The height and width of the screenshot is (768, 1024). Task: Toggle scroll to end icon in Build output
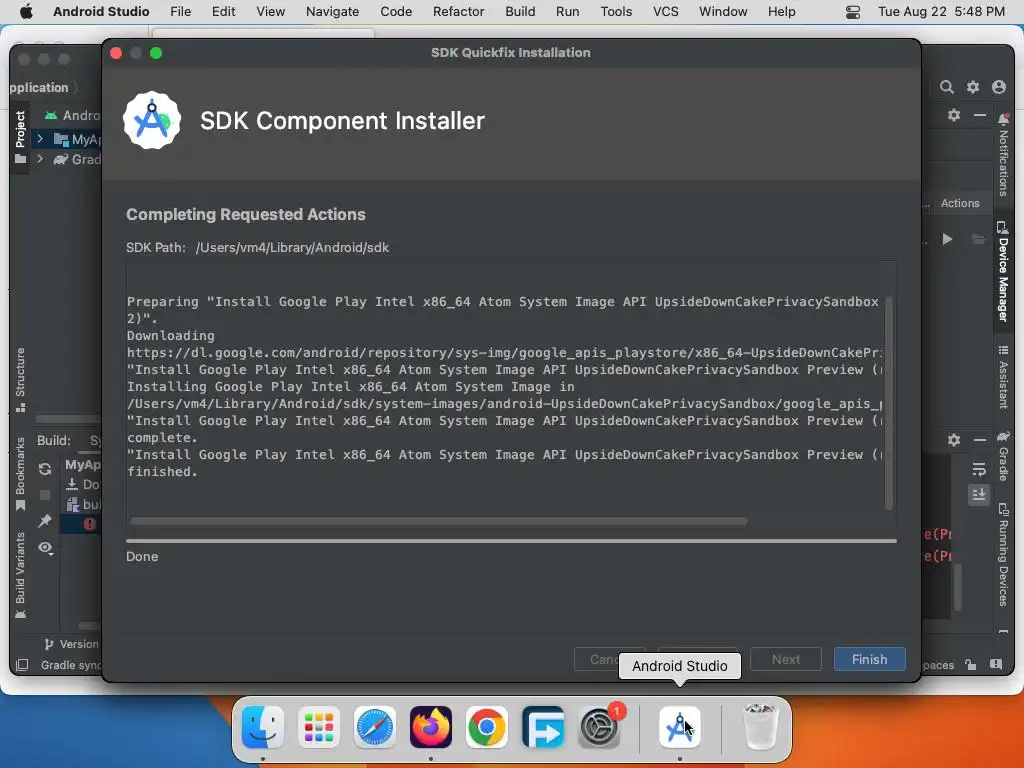click(x=978, y=494)
